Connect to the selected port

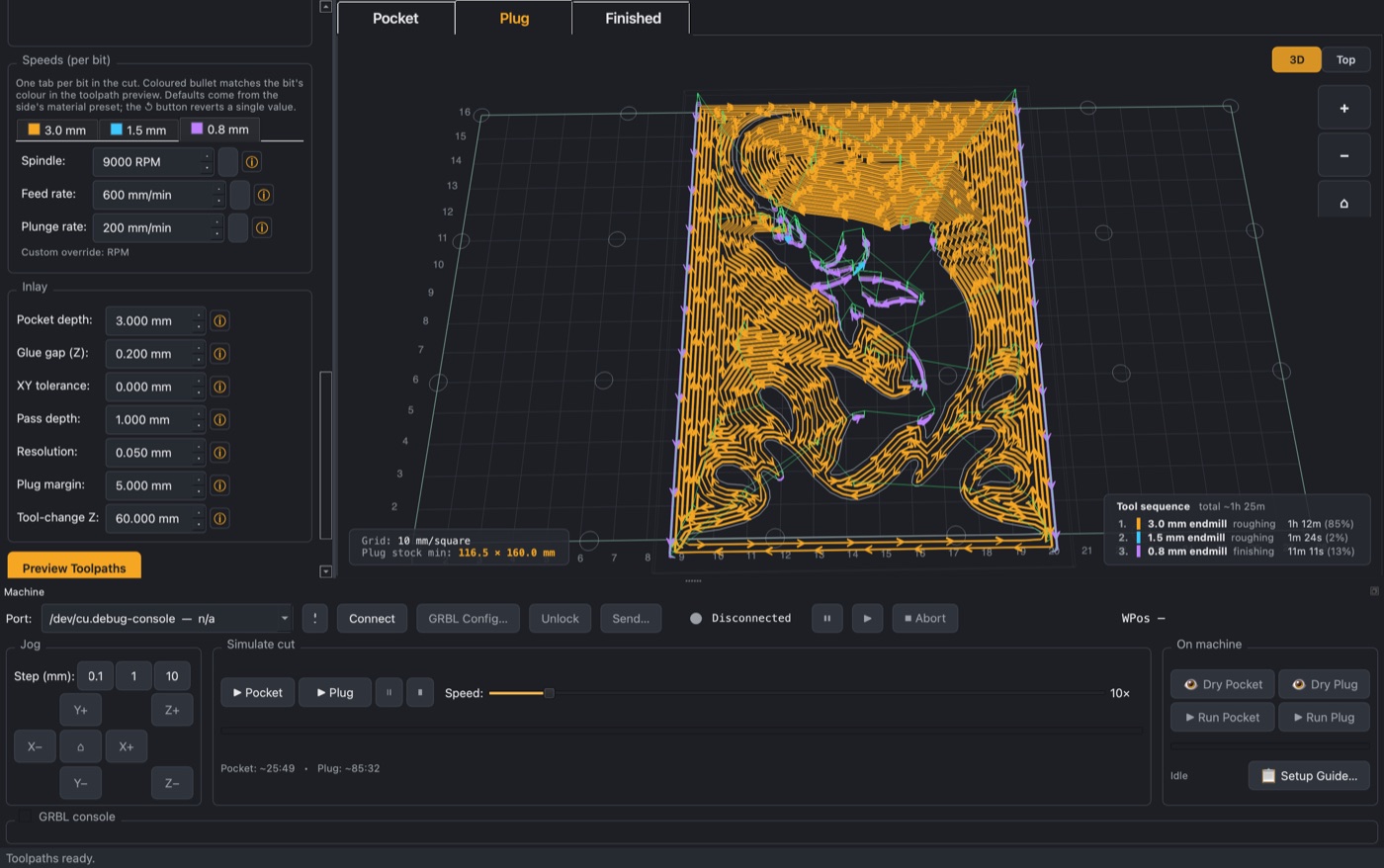372,618
